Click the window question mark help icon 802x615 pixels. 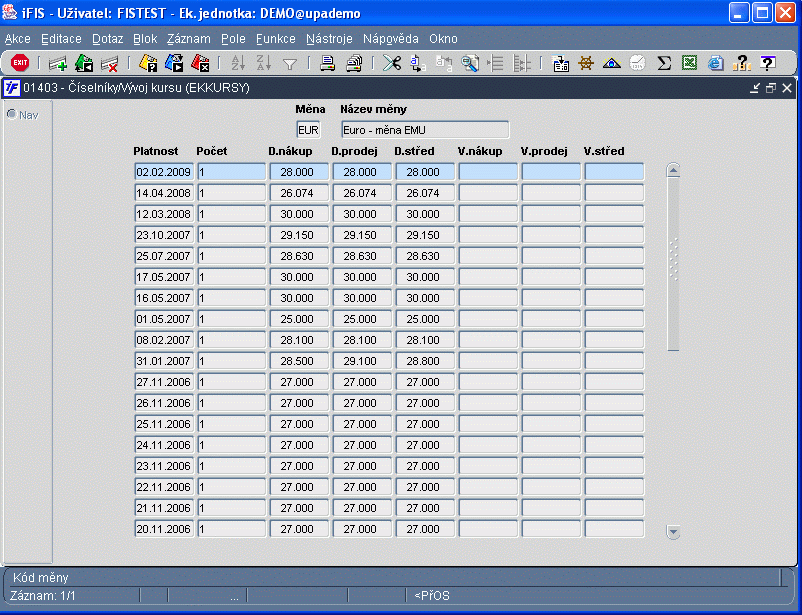click(x=767, y=63)
